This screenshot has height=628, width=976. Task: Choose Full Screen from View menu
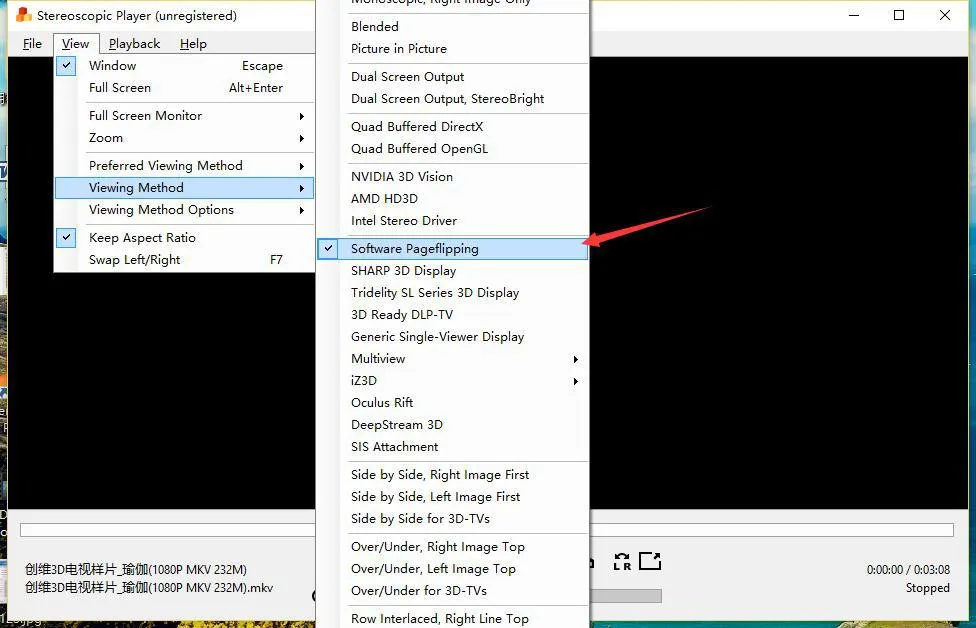point(185,88)
